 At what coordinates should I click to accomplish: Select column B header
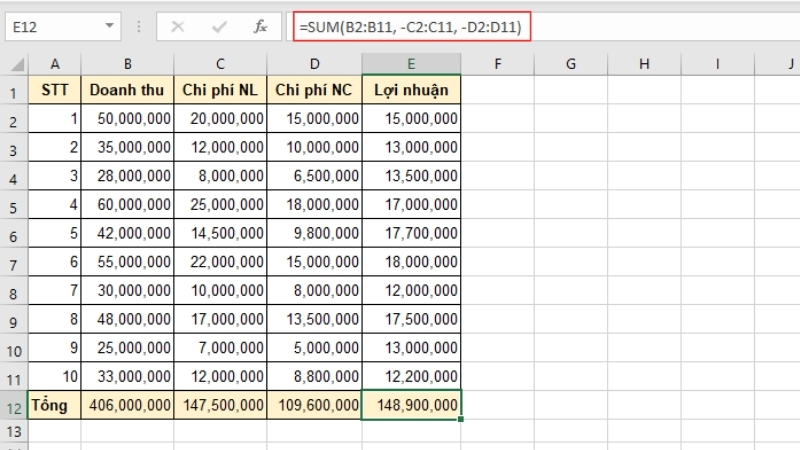(127, 65)
